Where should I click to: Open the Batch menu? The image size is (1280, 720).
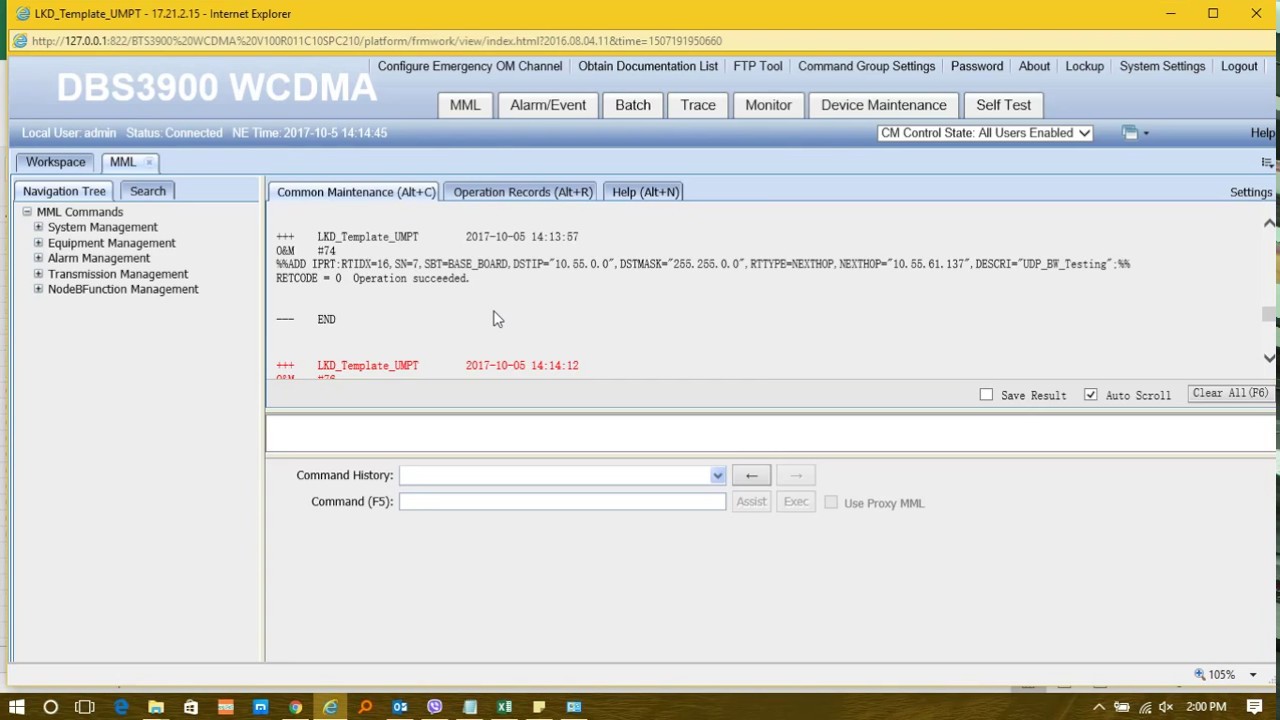pyautogui.click(x=633, y=105)
